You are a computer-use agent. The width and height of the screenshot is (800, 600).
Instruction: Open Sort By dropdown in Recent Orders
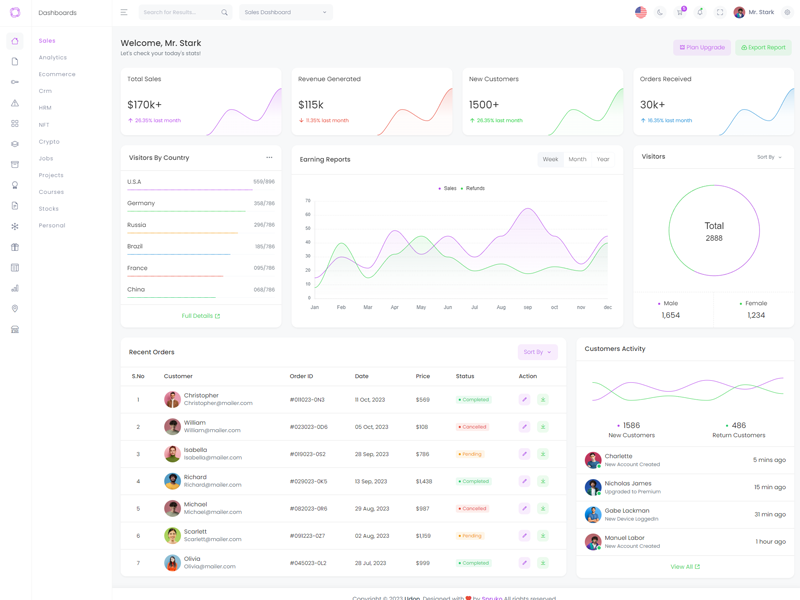click(x=537, y=352)
